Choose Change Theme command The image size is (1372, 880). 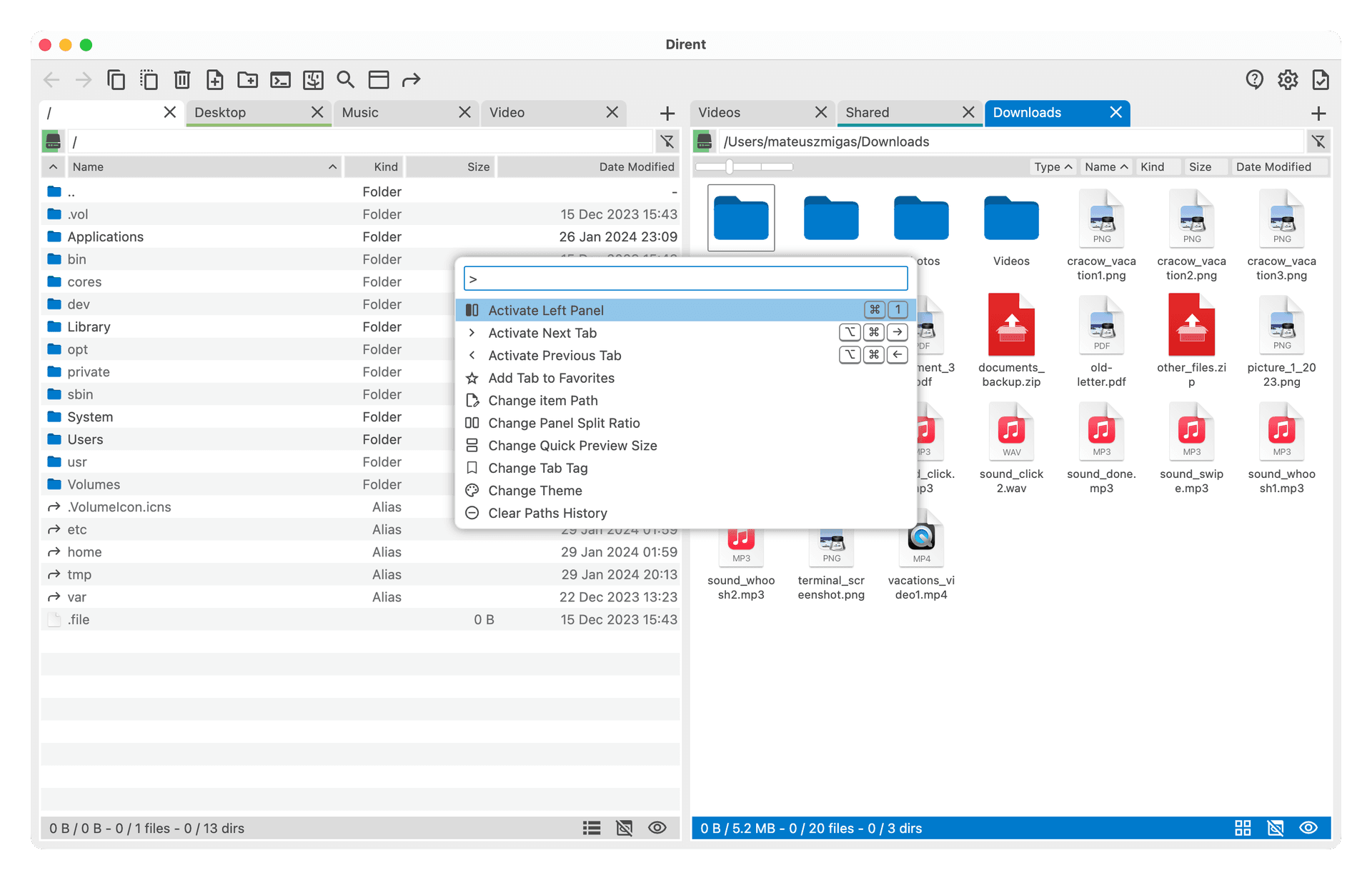(x=686, y=491)
